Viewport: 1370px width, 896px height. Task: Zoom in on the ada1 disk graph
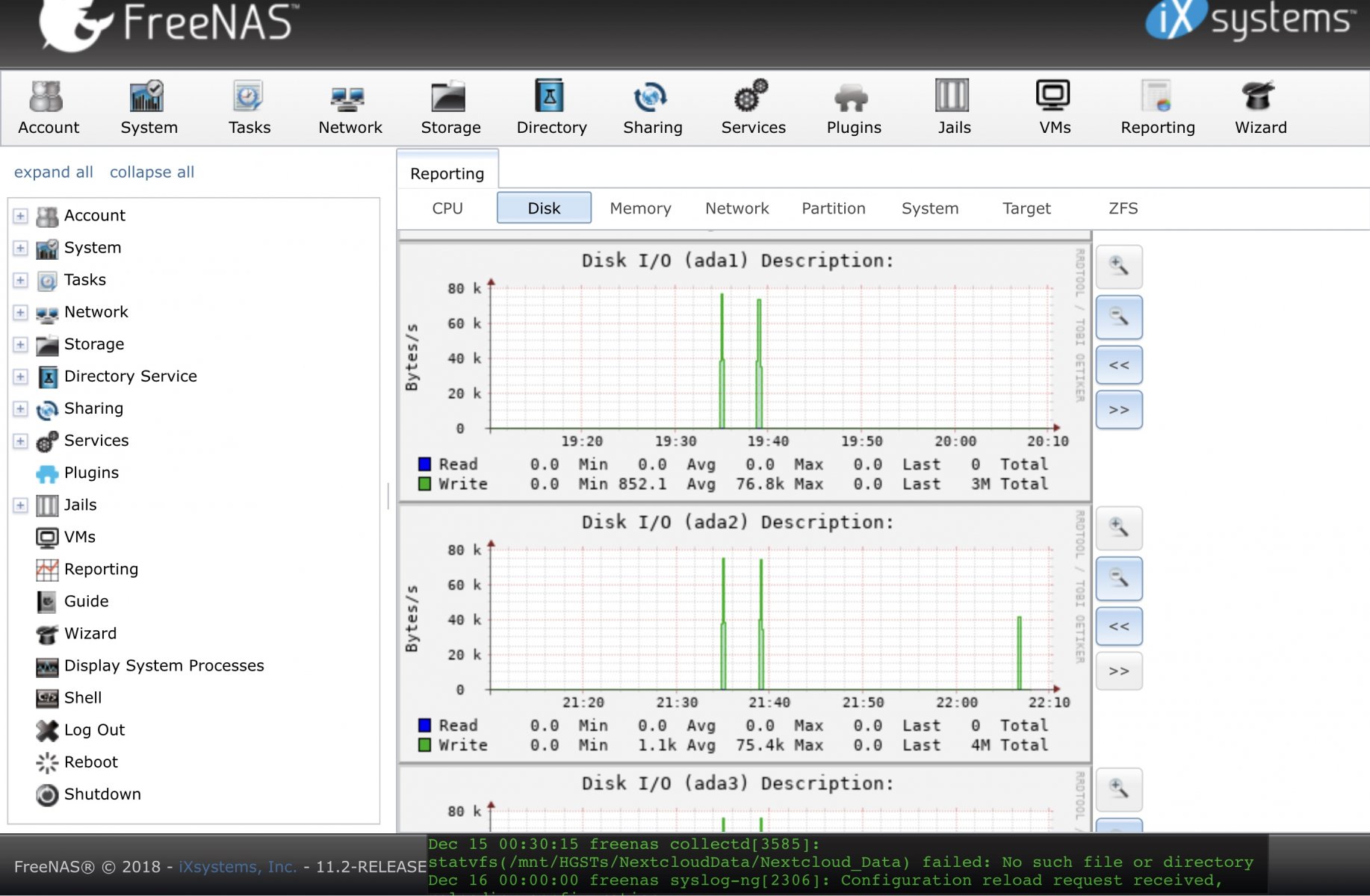(x=1118, y=267)
